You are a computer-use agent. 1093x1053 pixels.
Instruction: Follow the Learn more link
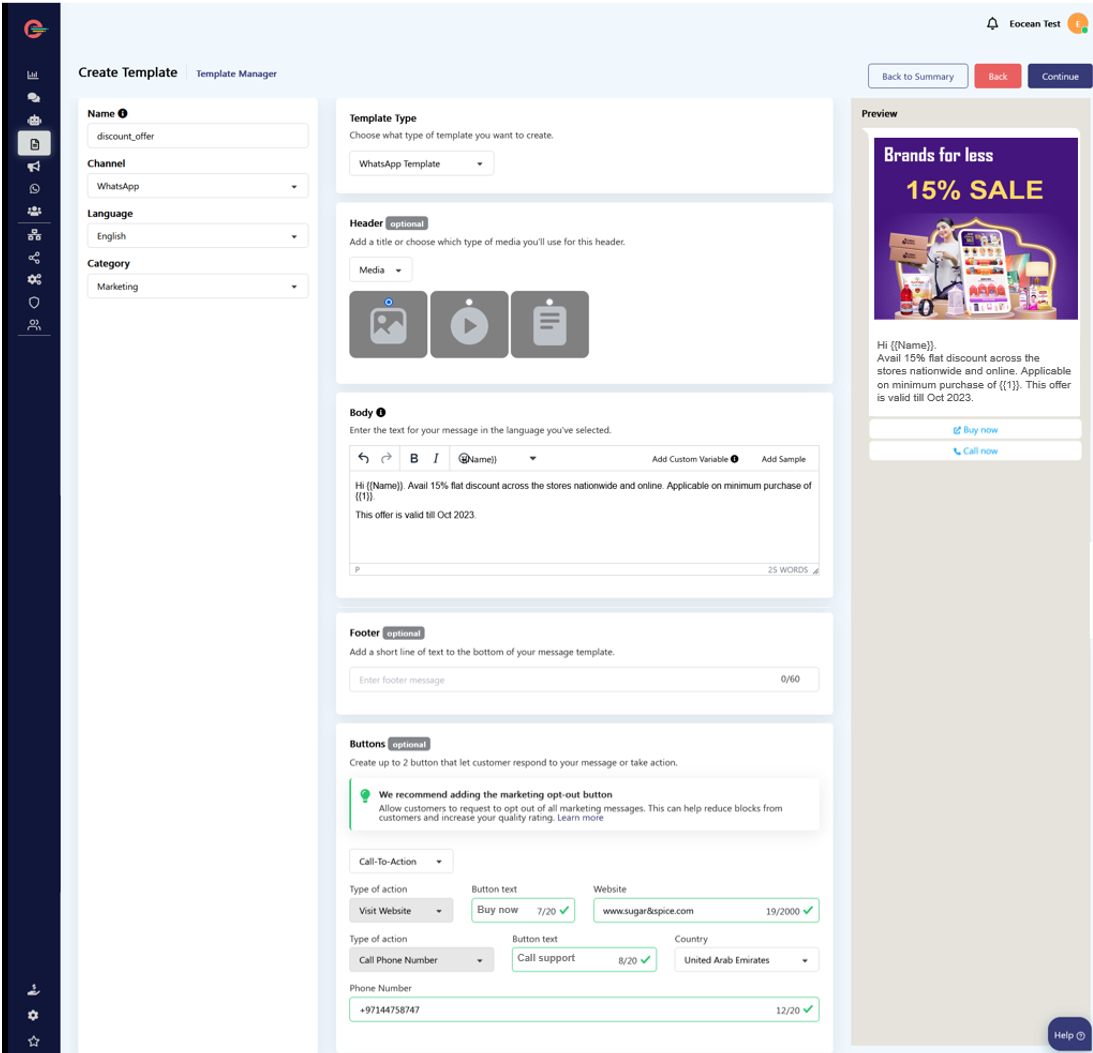[x=580, y=818]
